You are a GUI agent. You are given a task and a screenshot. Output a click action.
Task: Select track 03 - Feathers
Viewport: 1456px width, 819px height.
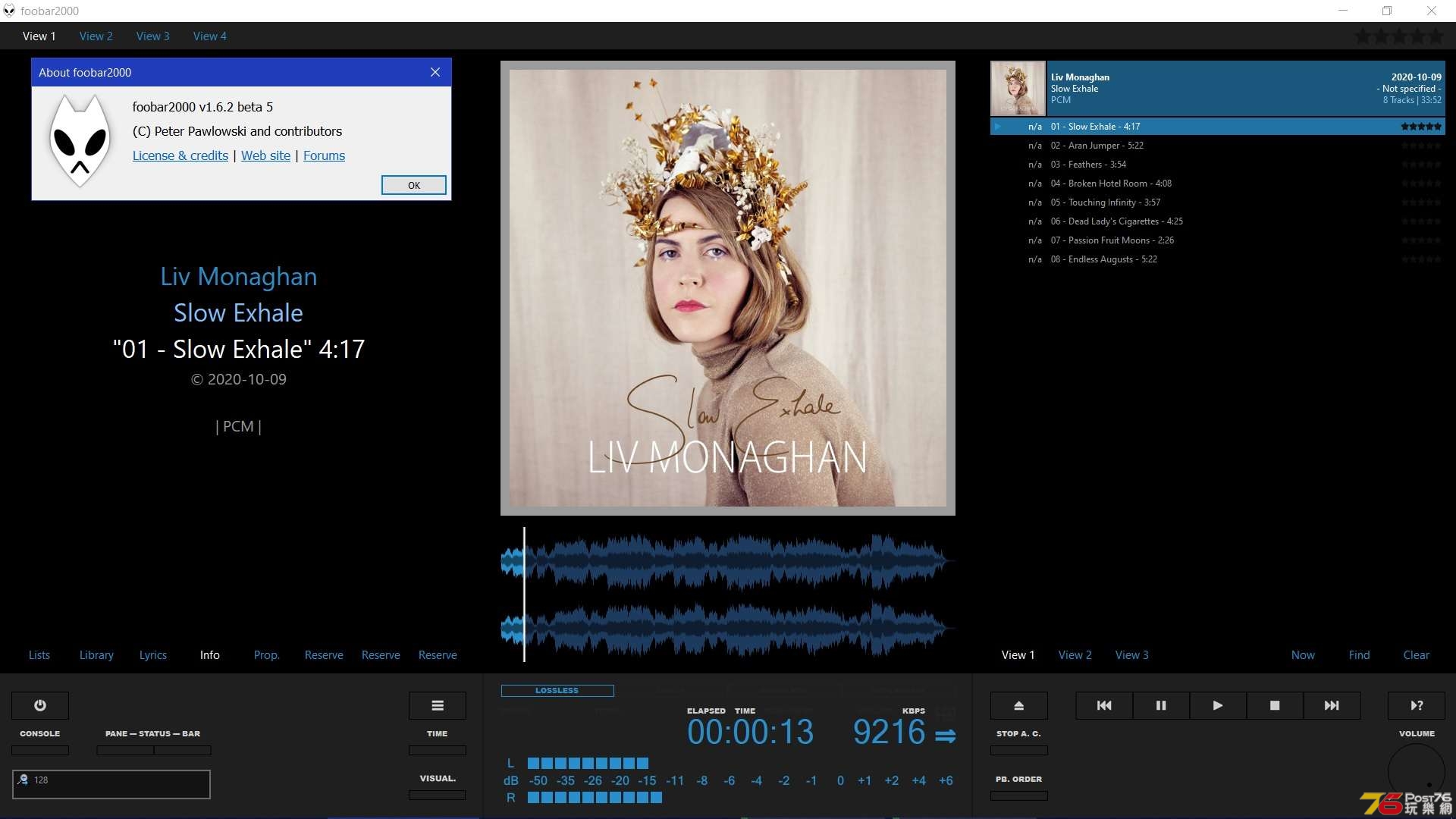1218,165
